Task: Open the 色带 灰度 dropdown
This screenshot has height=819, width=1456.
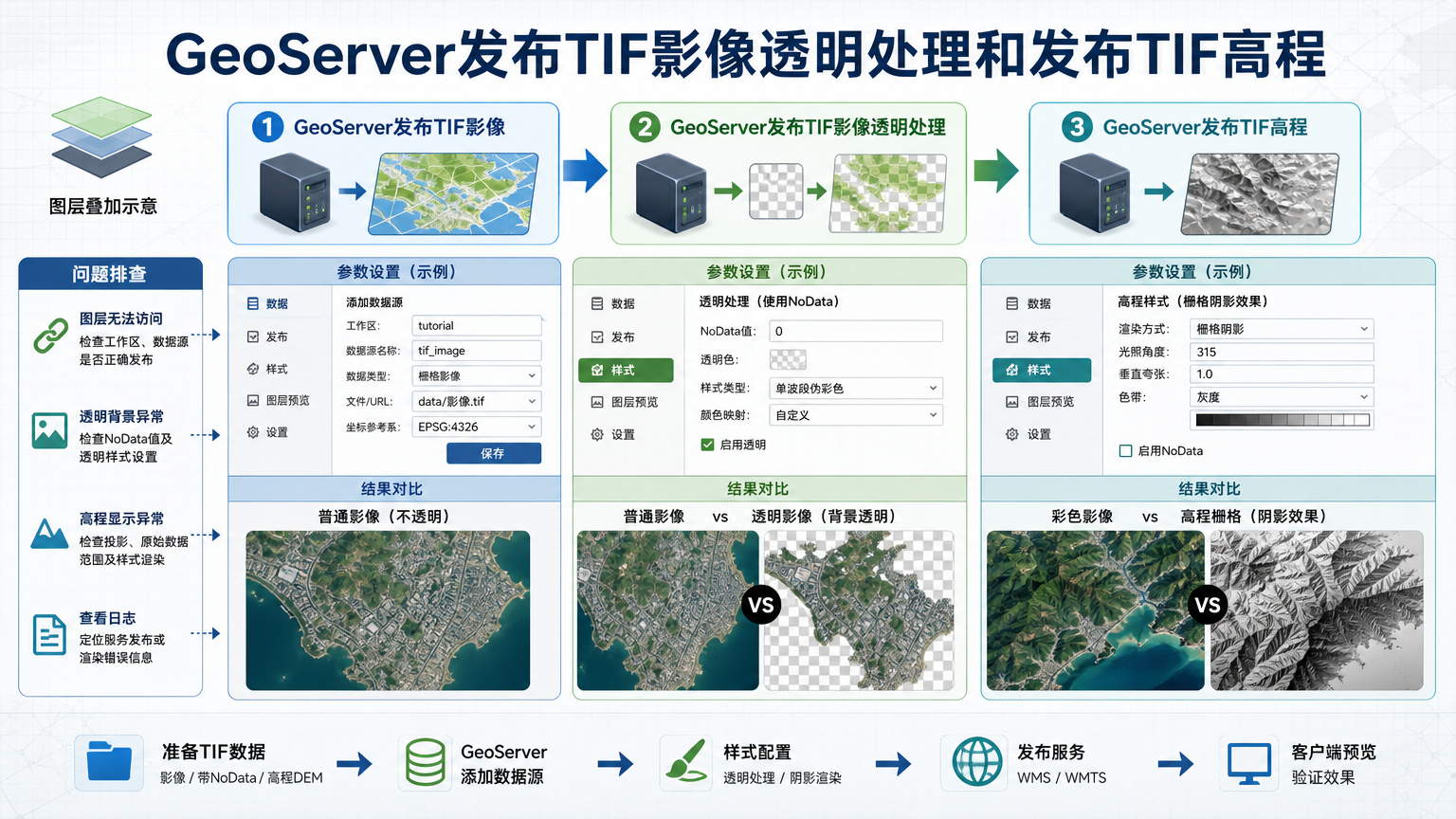Action: (1282, 397)
